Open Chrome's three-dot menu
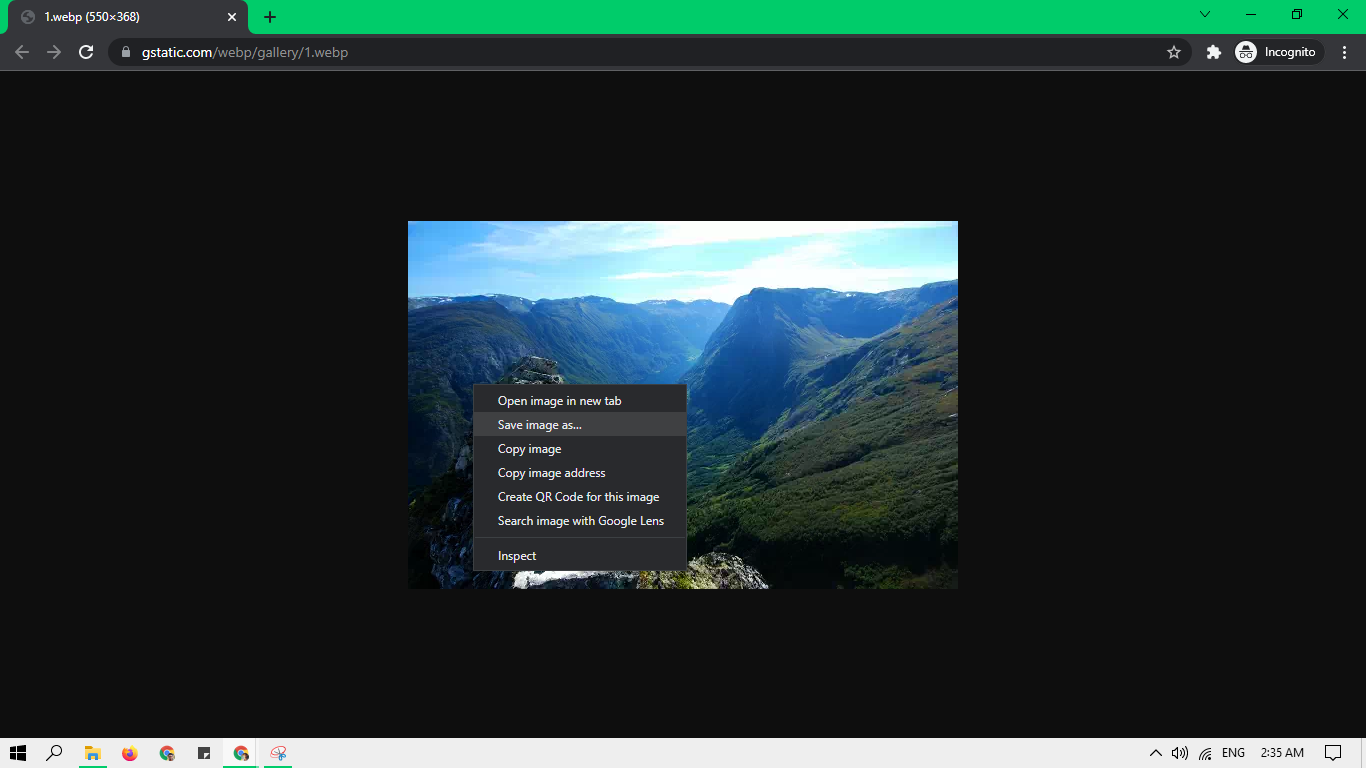The height and width of the screenshot is (768, 1366). (1345, 52)
